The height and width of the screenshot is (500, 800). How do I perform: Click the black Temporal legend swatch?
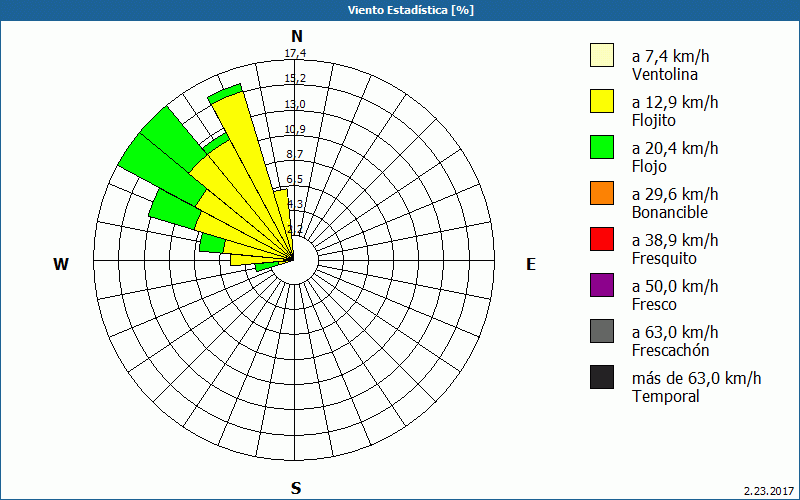[x=602, y=377]
